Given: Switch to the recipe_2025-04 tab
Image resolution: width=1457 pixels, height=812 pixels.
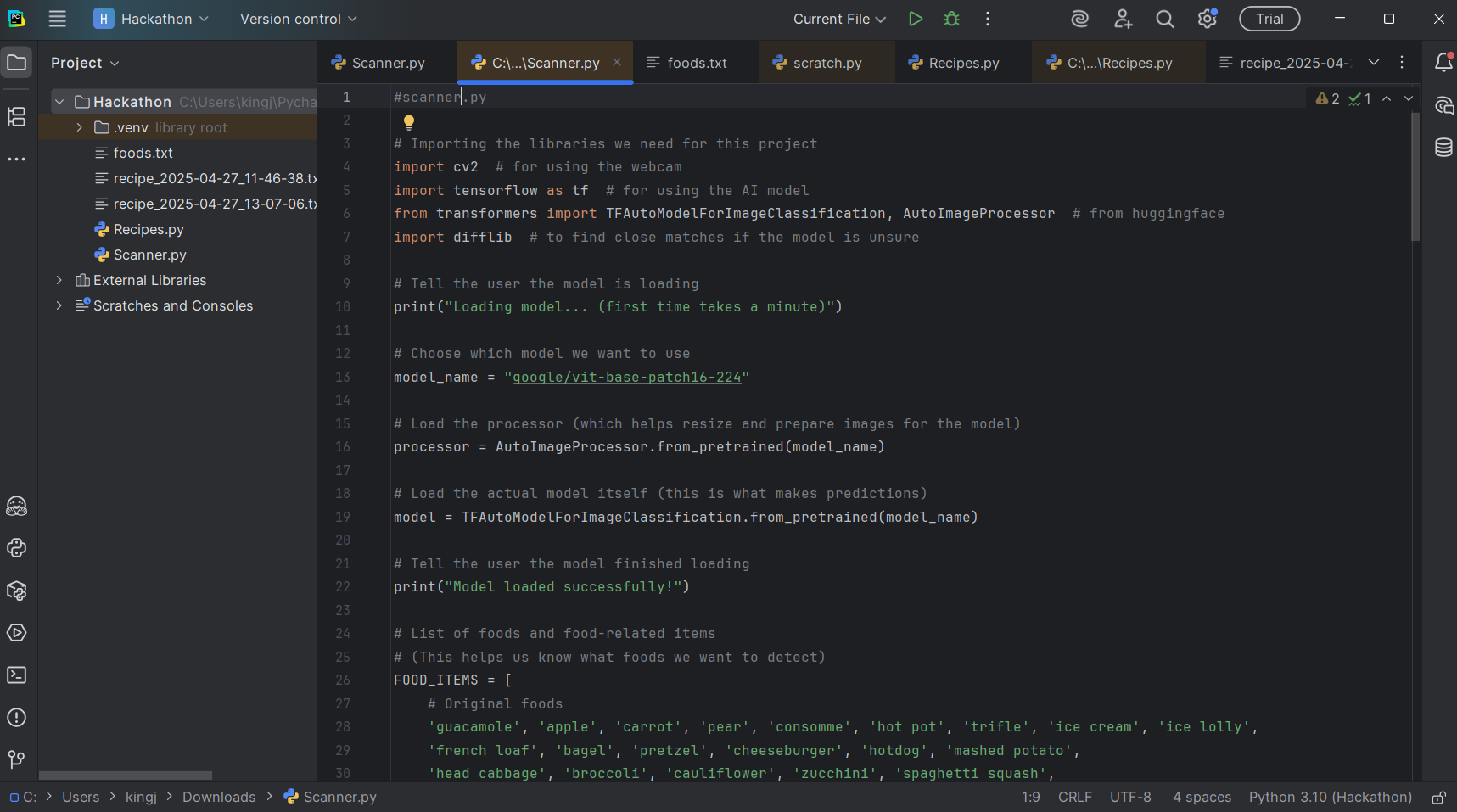Looking at the screenshot, I should [1285, 63].
